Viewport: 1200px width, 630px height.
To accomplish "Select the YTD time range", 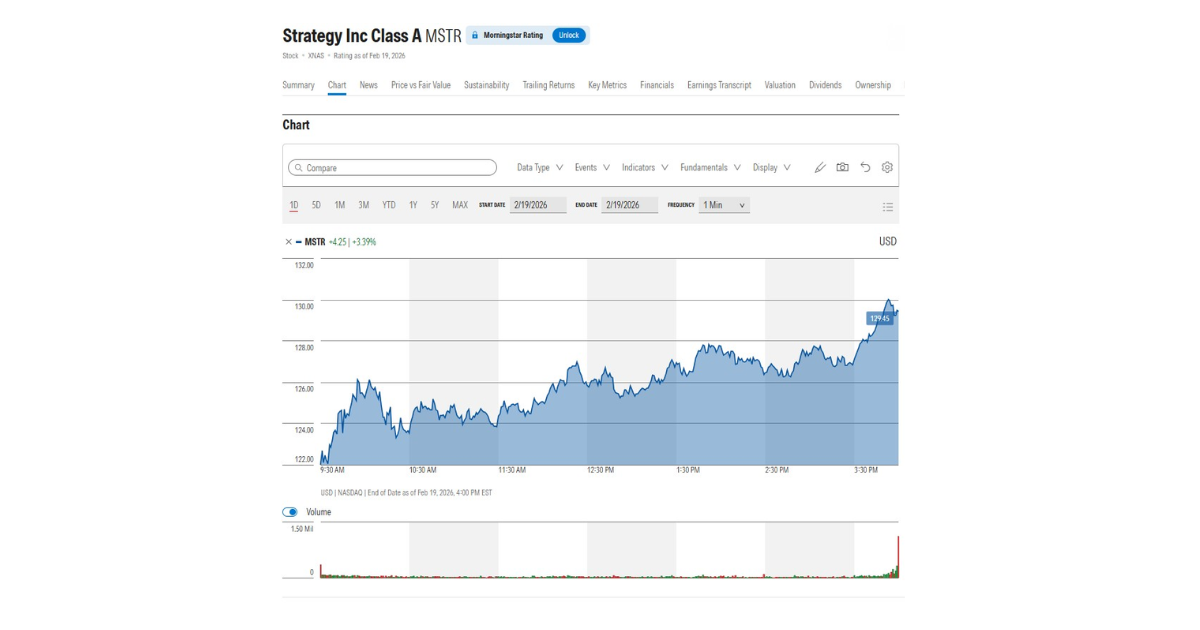I will 388,204.
